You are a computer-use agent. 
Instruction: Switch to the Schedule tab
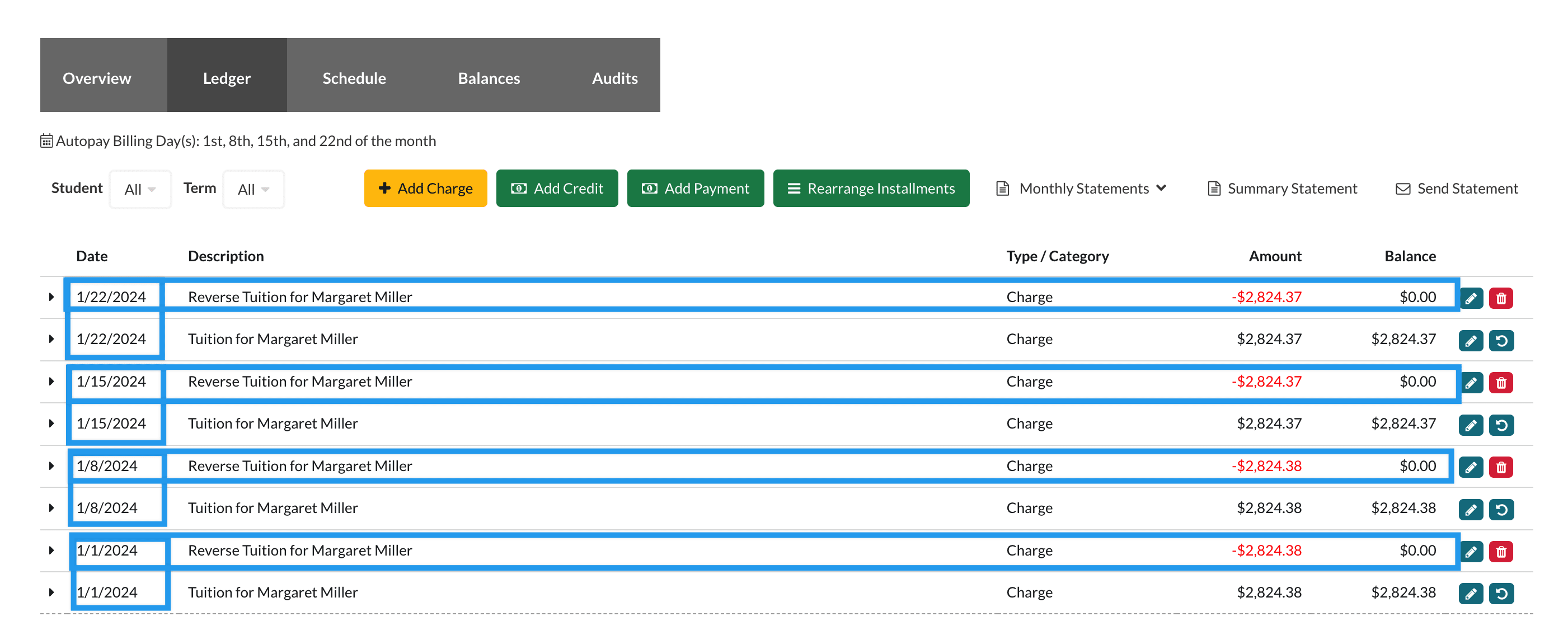click(x=354, y=78)
